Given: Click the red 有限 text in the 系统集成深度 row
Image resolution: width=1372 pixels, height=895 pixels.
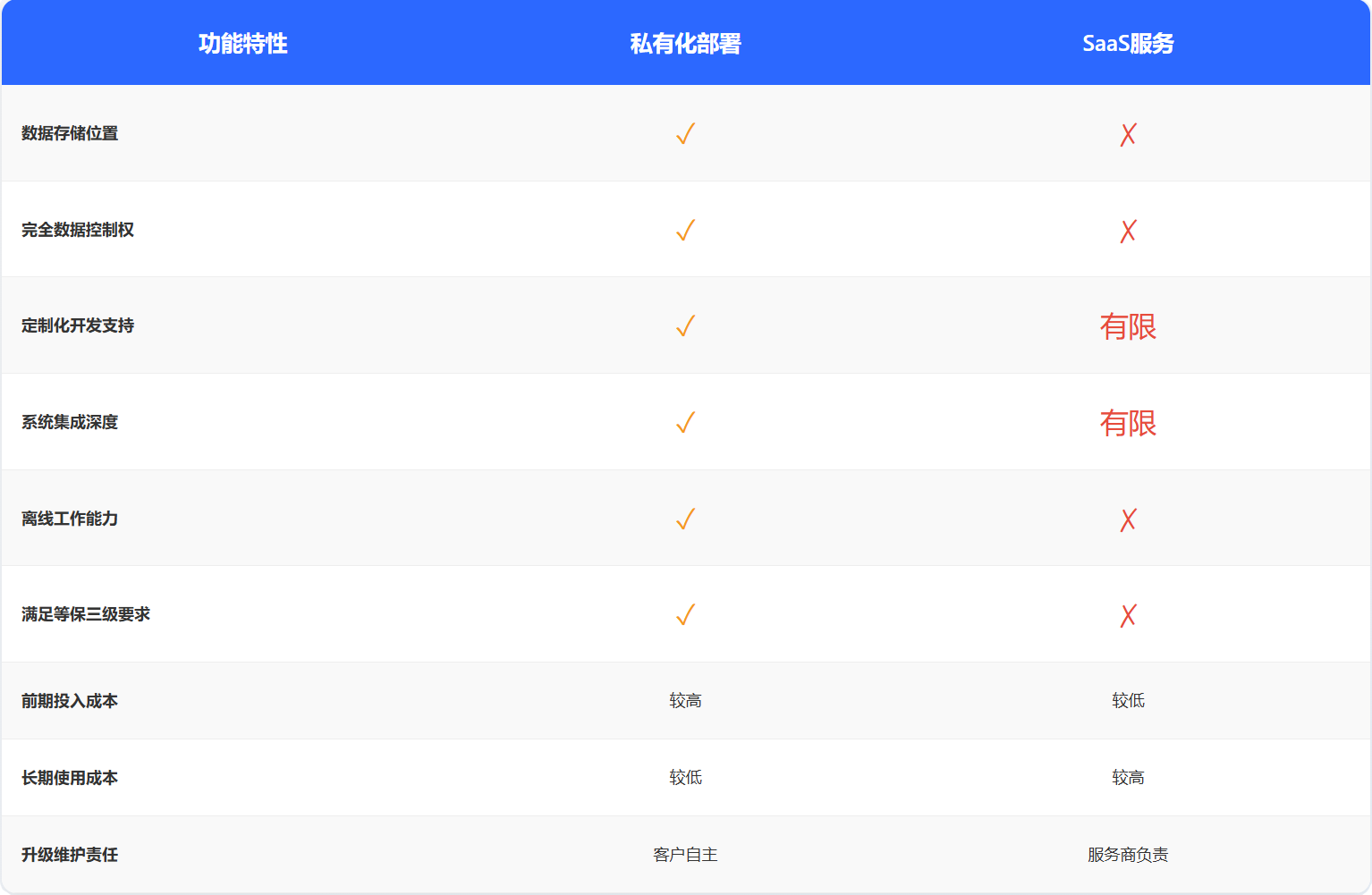Looking at the screenshot, I should (x=1128, y=423).
